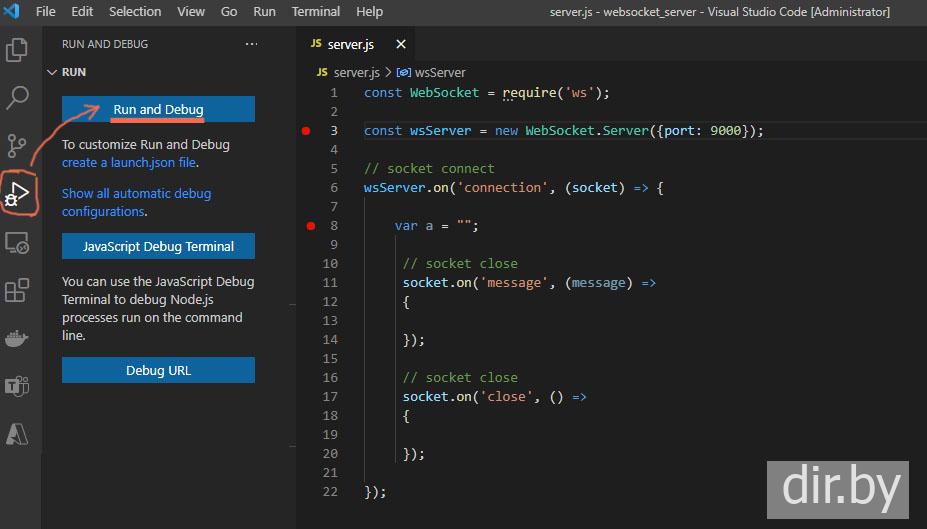
Task: Click the JavaScript Debug Terminal button
Action: [158, 246]
